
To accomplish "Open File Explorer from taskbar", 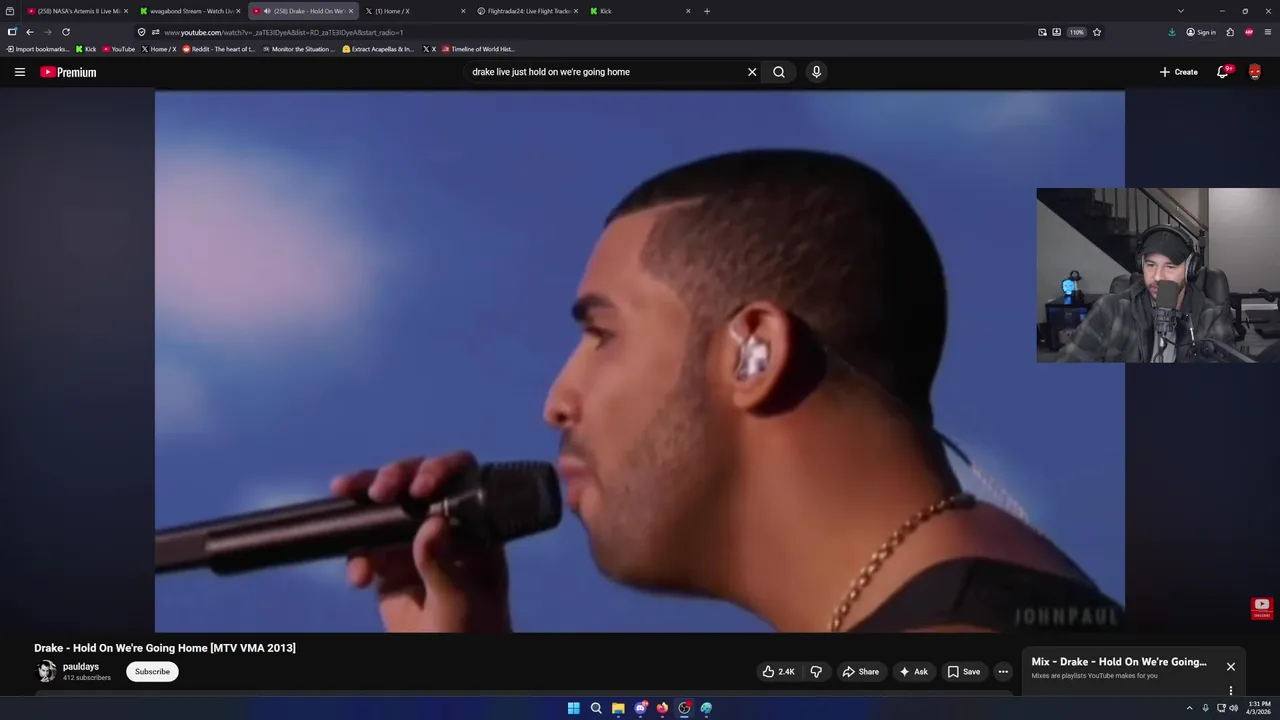I will [618, 708].
